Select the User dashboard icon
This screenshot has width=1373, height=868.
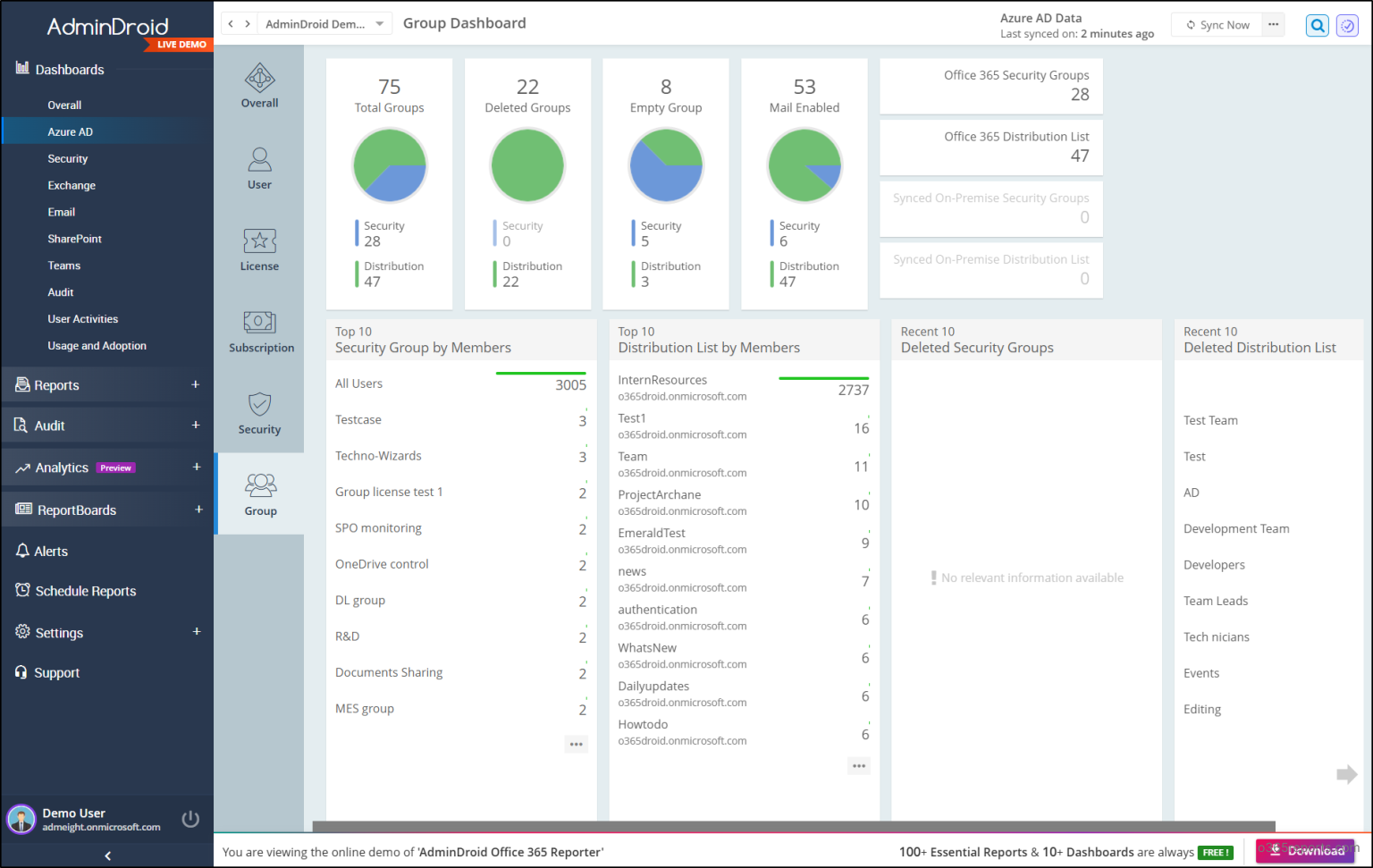[x=259, y=168]
